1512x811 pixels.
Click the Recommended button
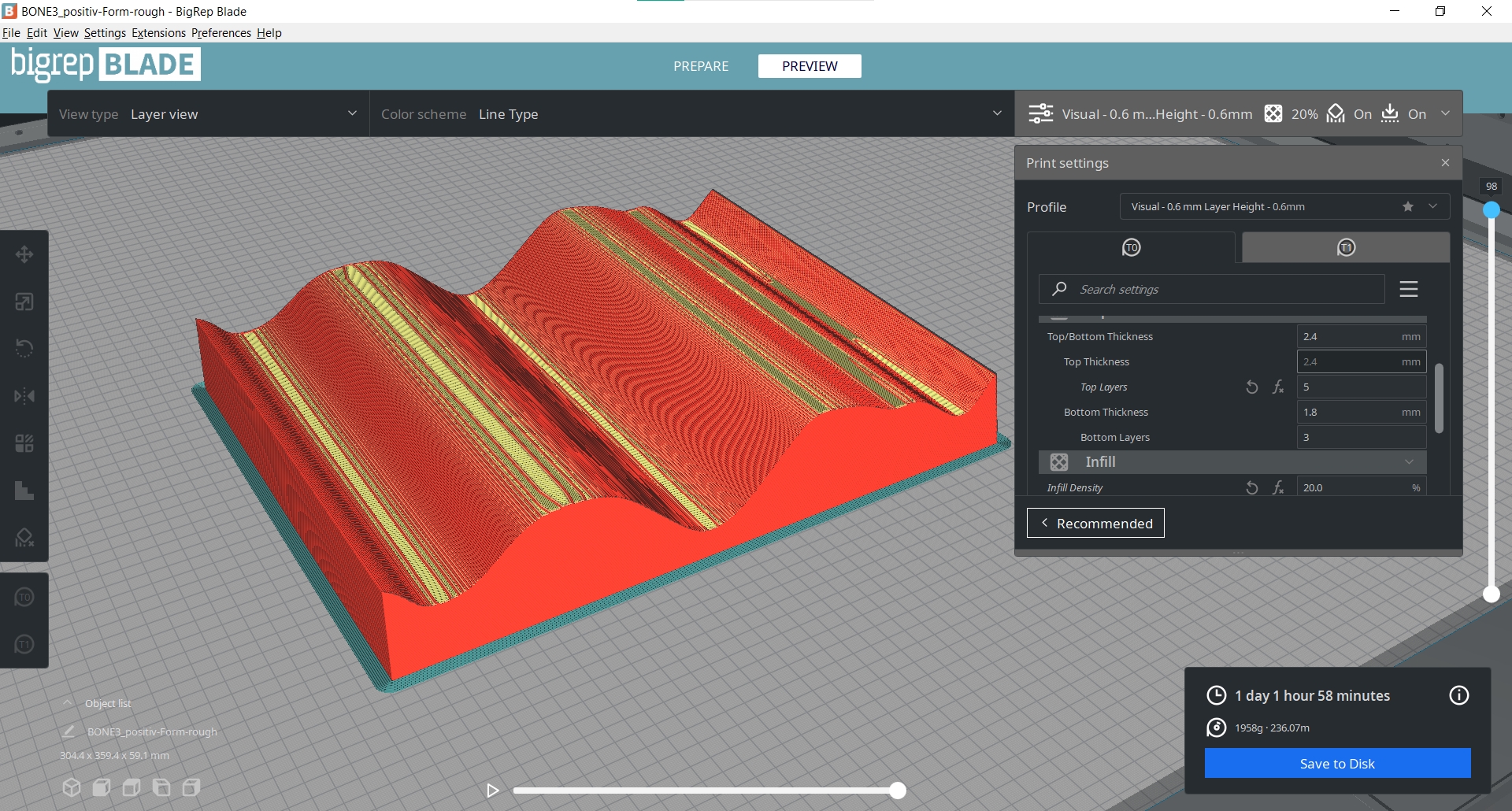[x=1095, y=524]
